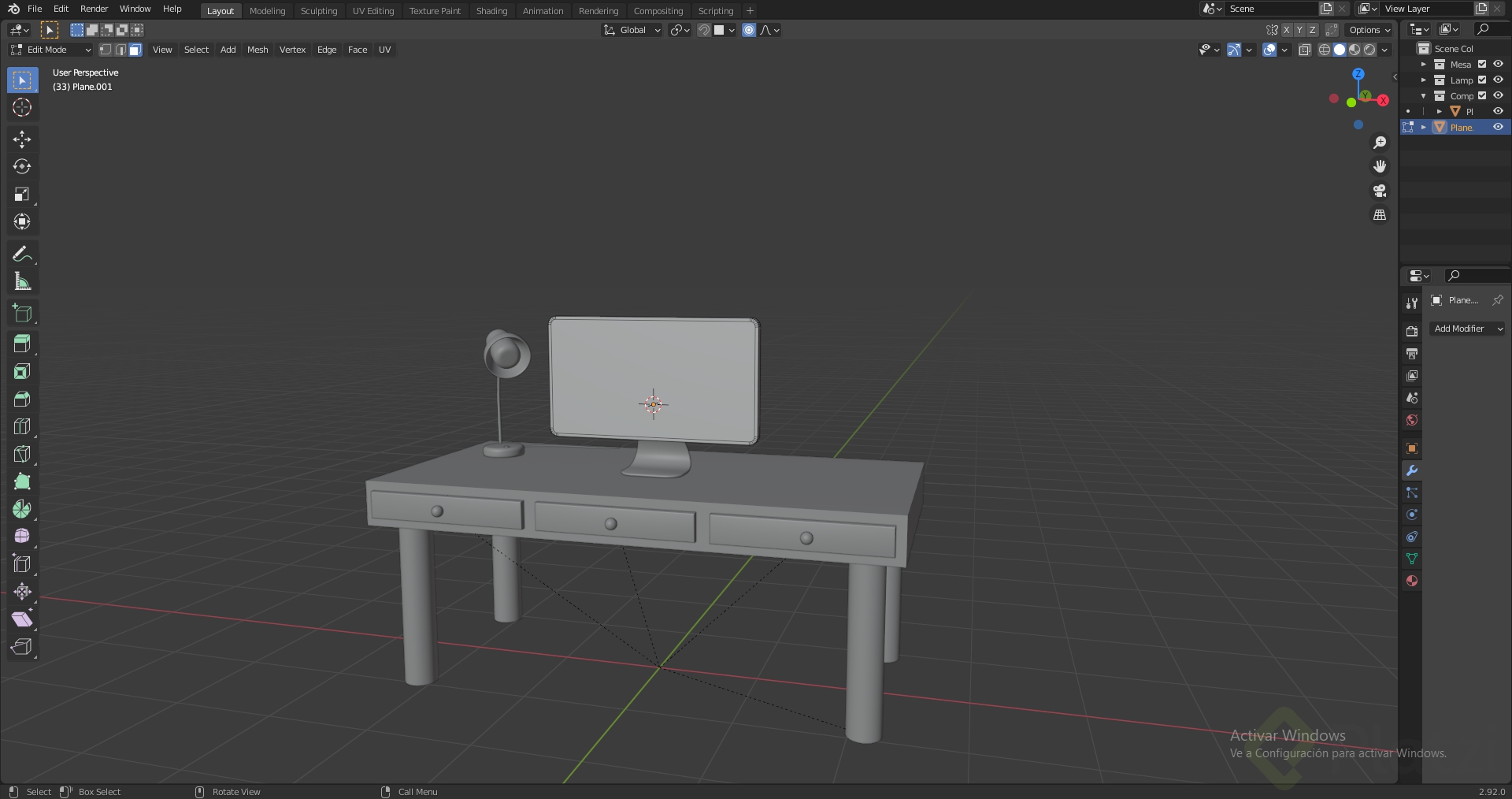Pick the Annotate pencil tool
Screen dimensions: 1512x799
(22, 254)
